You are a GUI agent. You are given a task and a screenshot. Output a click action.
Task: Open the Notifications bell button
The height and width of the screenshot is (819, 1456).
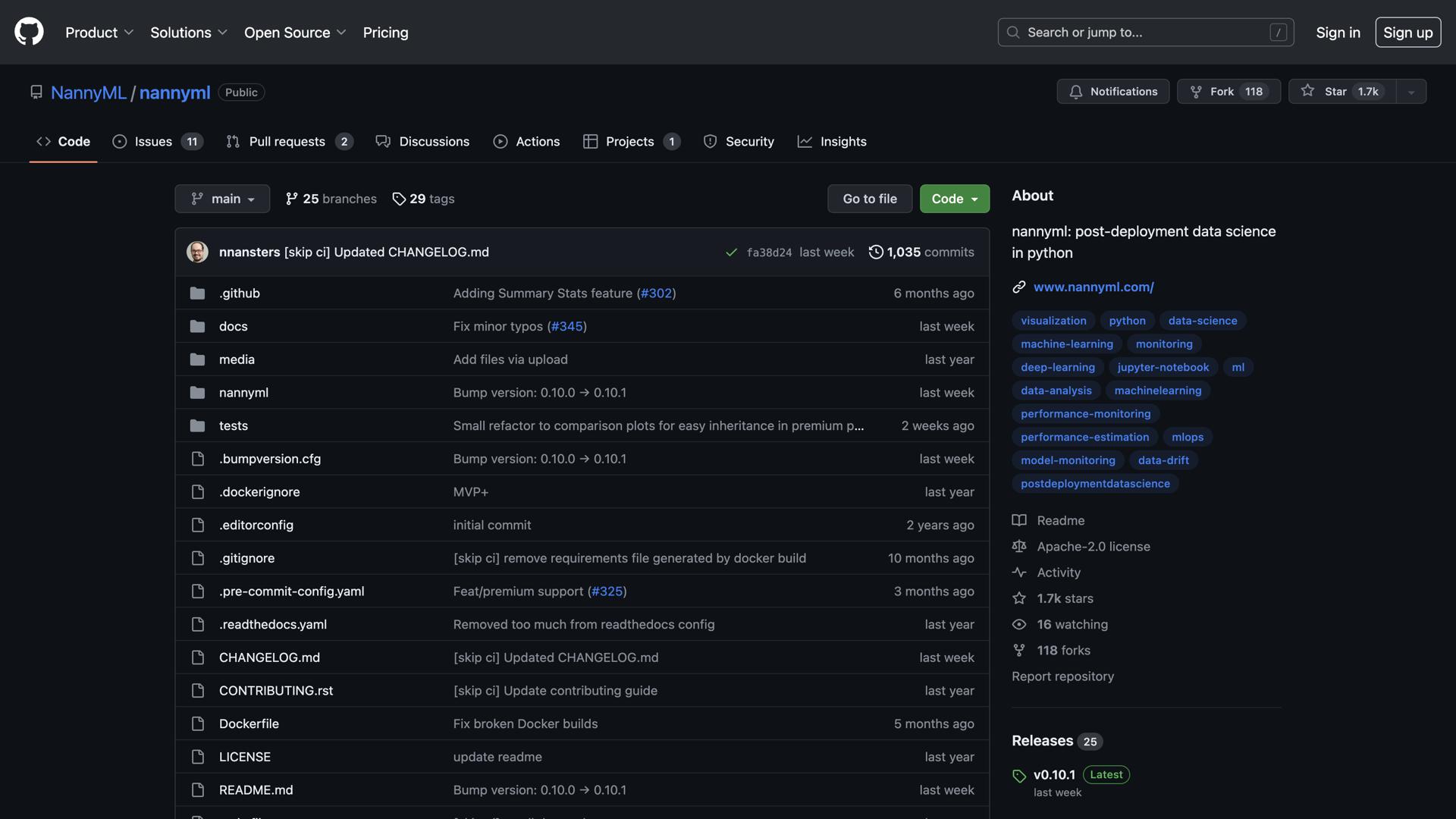[1112, 91]
